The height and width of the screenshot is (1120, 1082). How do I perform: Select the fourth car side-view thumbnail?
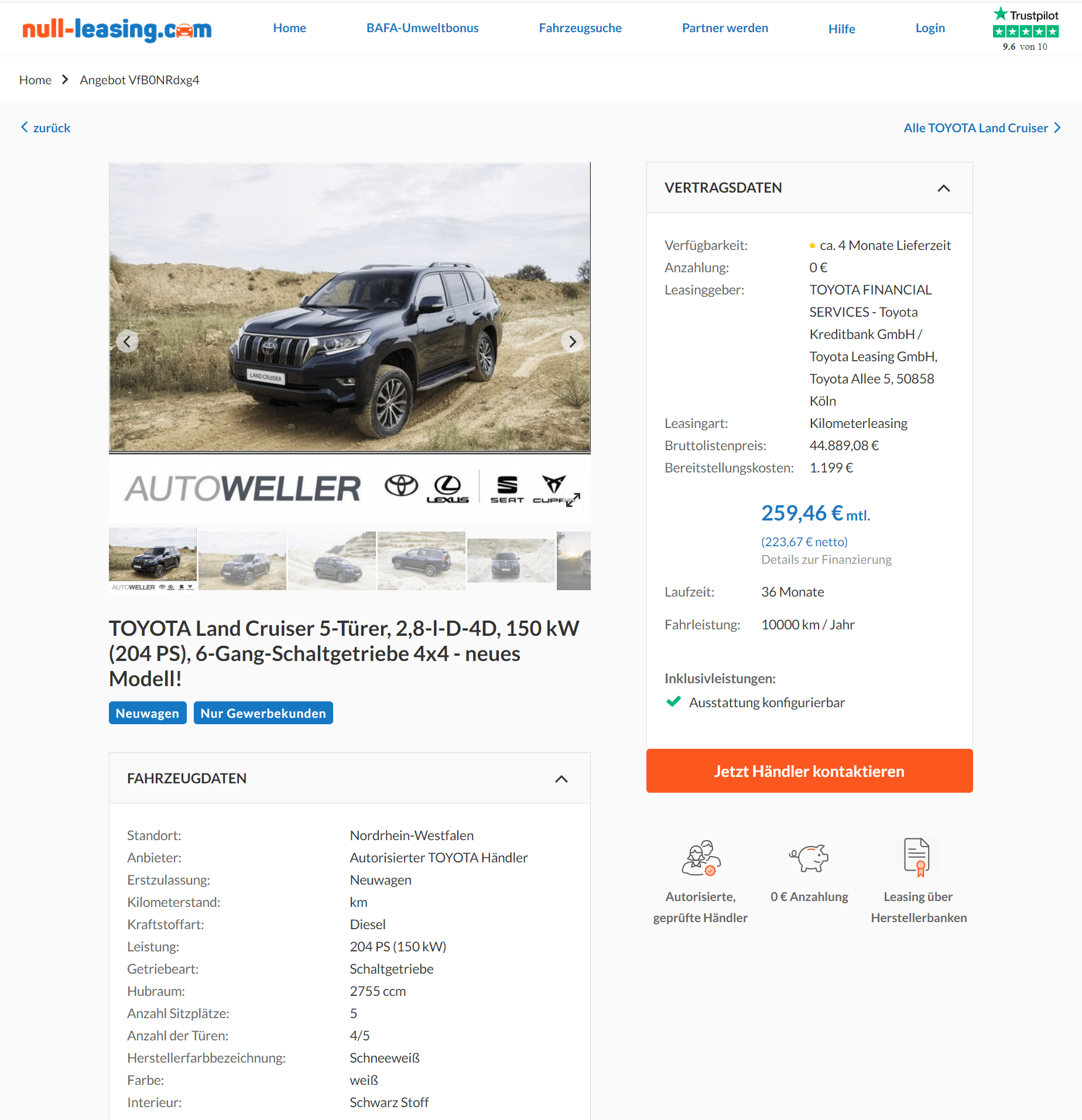[422, 560]
